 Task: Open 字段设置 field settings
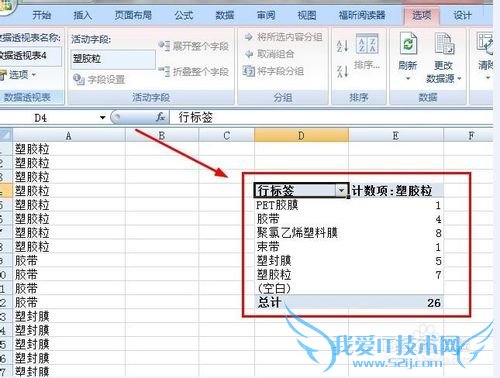(99, 79)
